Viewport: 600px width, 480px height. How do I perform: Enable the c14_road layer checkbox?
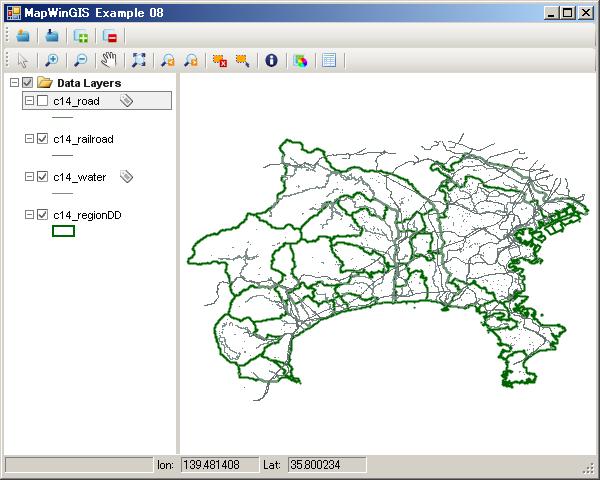[42, 101]
